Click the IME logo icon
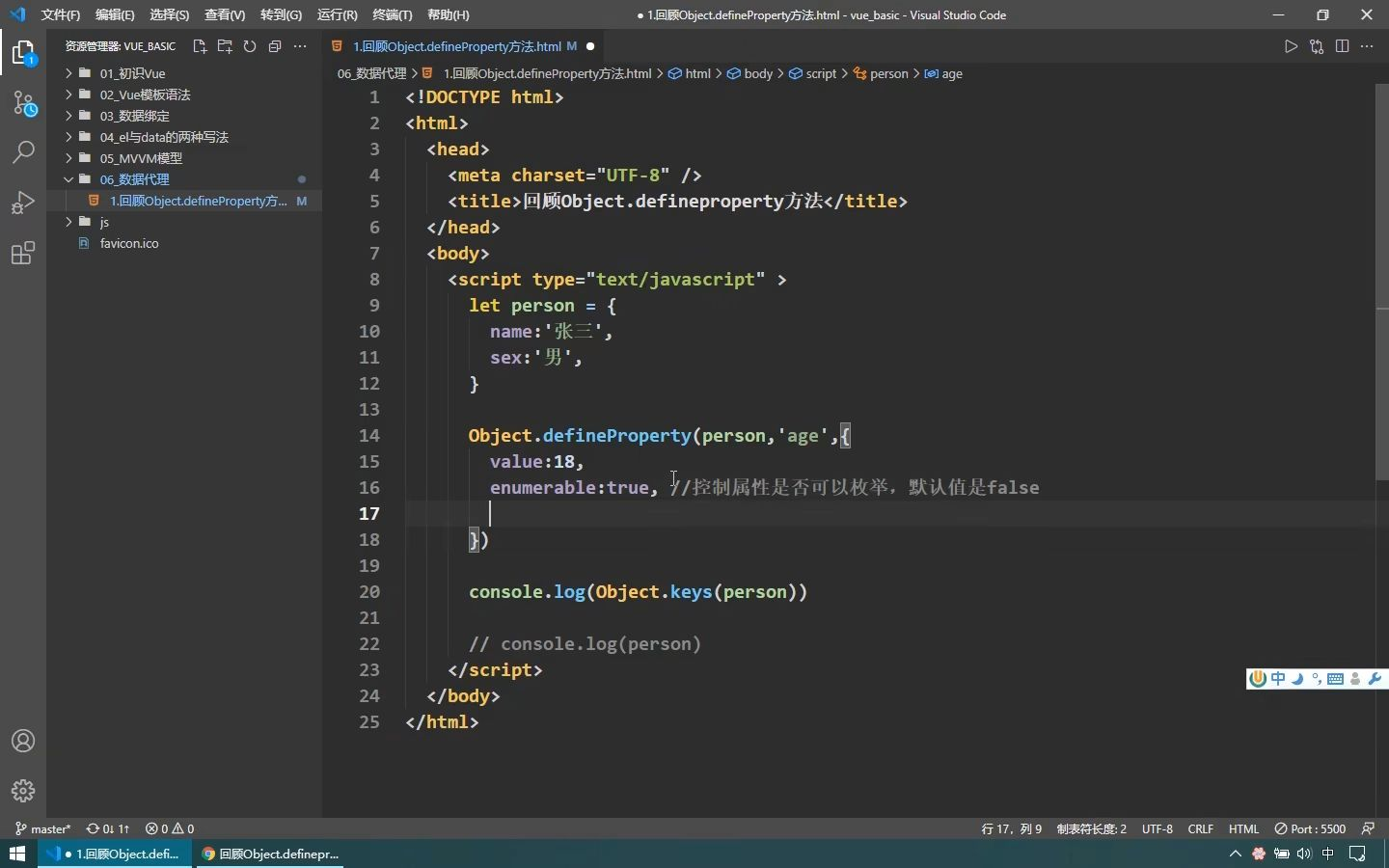Viewport: 1389px width, 868px height. coord(1258,679)
